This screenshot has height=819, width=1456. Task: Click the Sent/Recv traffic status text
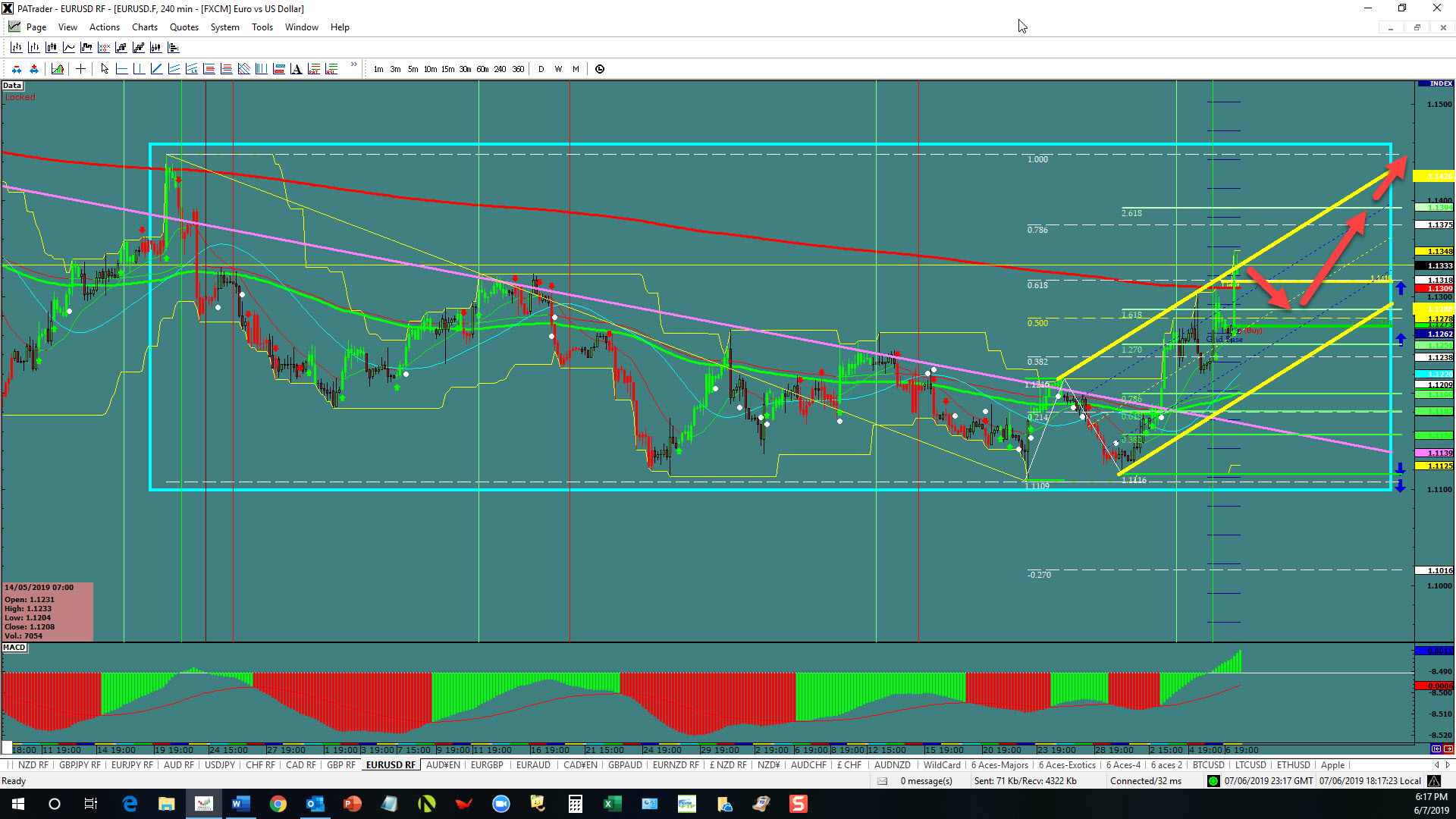1025,781
